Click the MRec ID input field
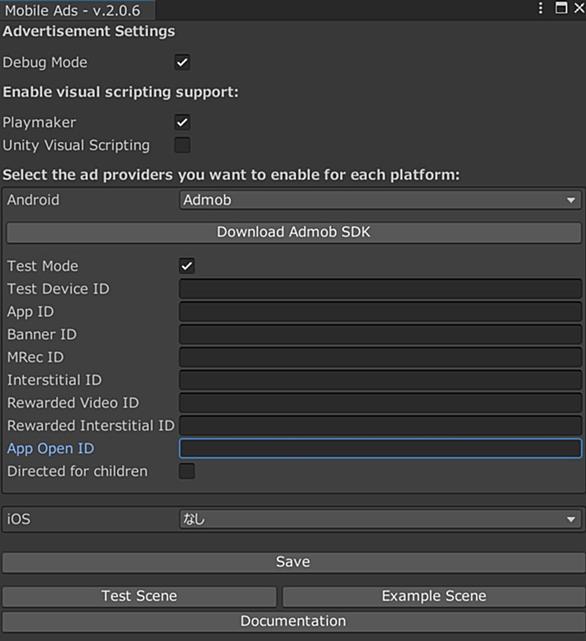586x641 pixels. point(380,357)
